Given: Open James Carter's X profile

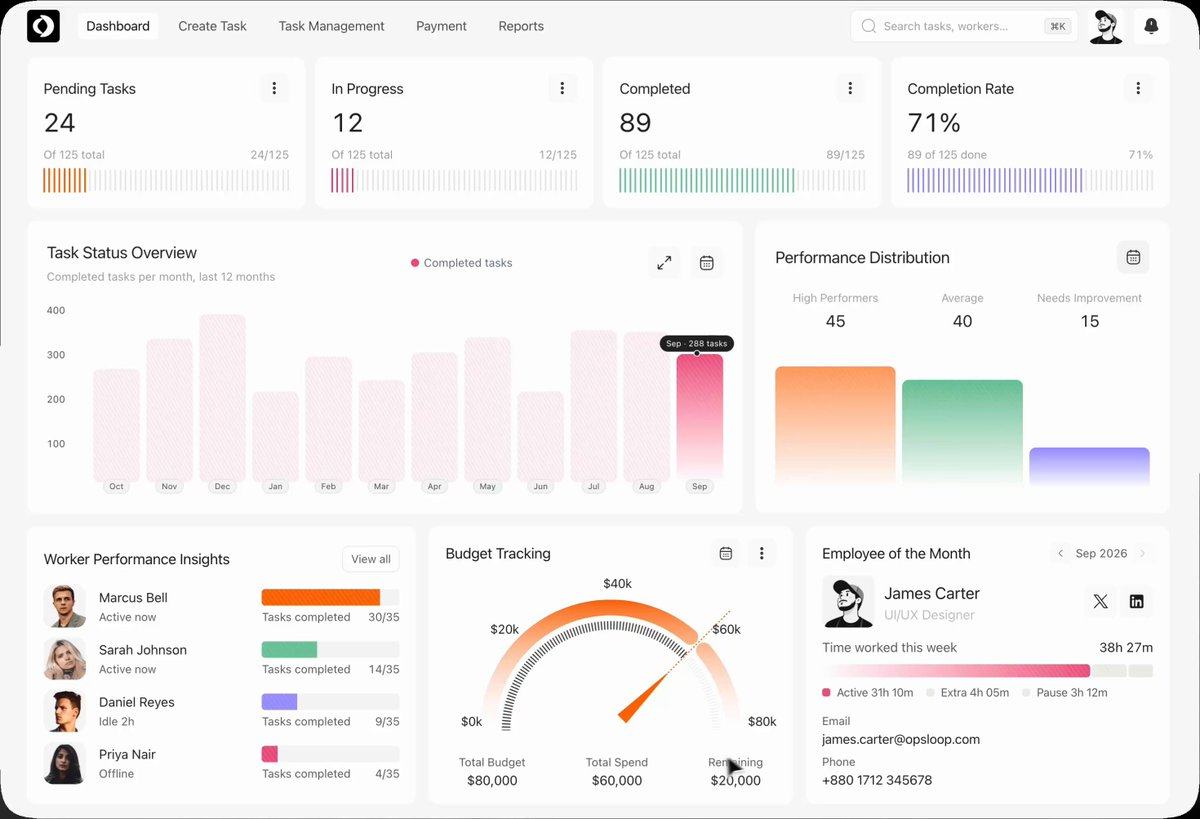Looking at the screenshot, I should coord(1100,601).
